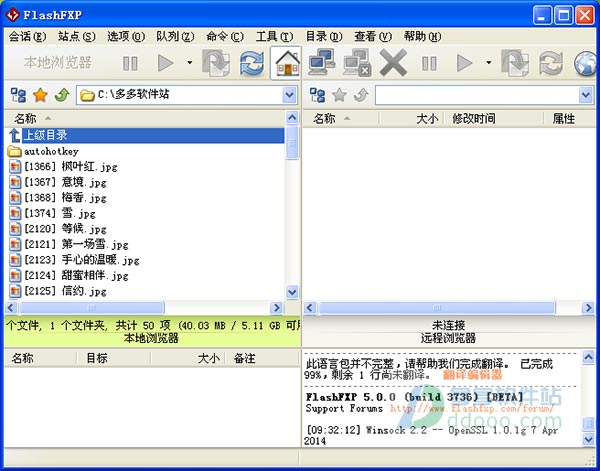600x471 pixels.
Task: Open the 工具 menu
Action: point(274,36)
